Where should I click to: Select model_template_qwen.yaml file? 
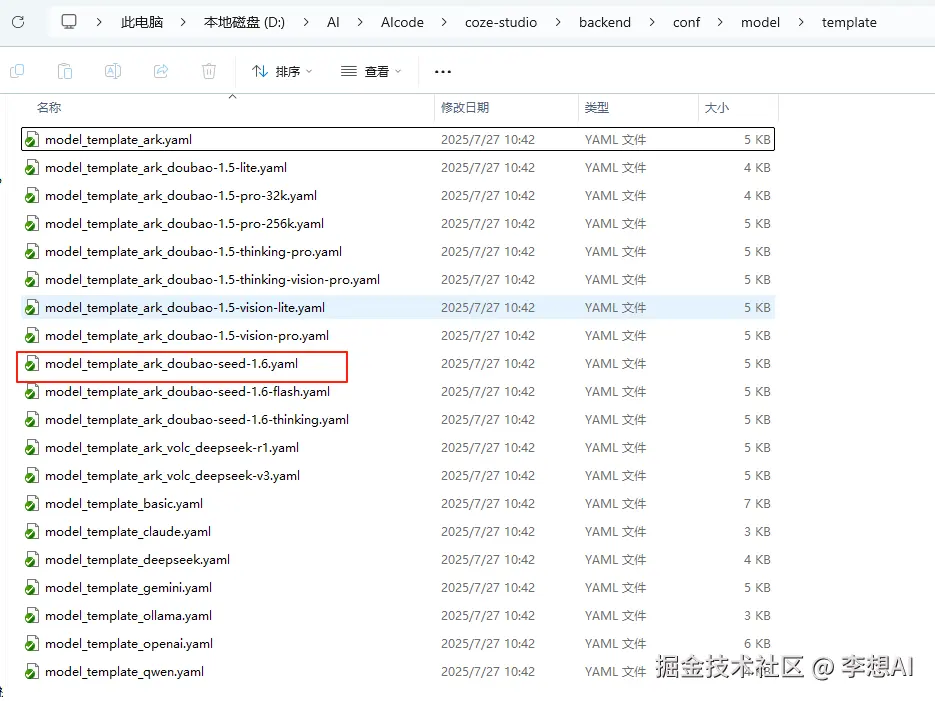coord(398,672)
